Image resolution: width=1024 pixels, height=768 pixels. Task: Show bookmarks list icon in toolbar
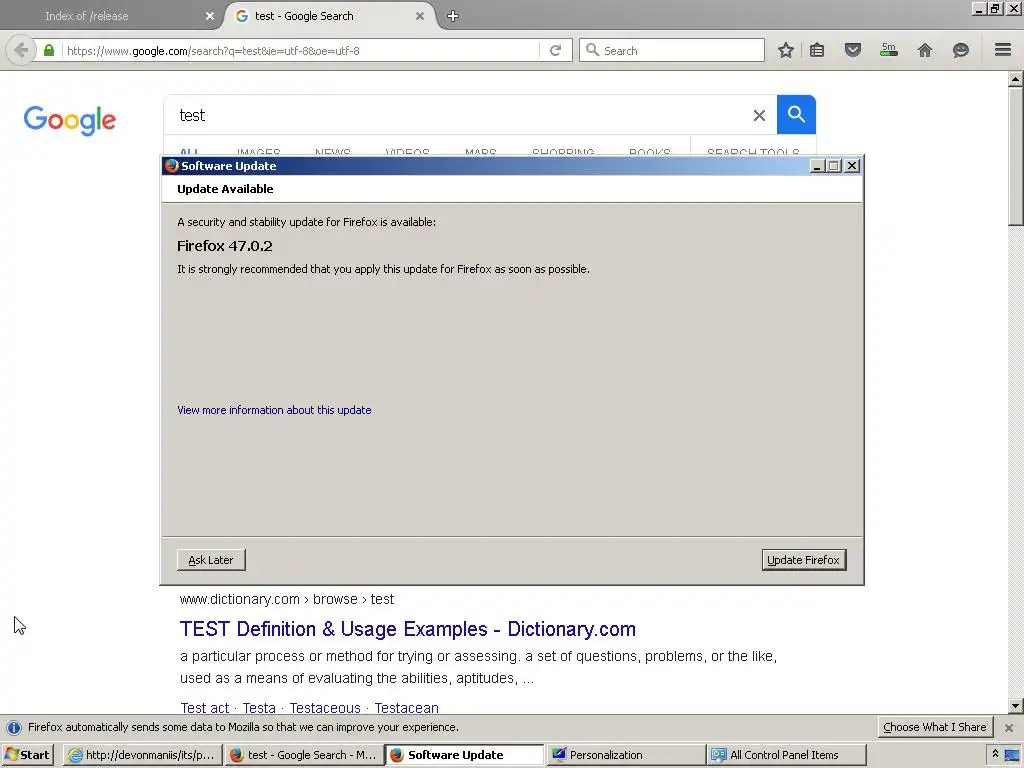[817, 50]
